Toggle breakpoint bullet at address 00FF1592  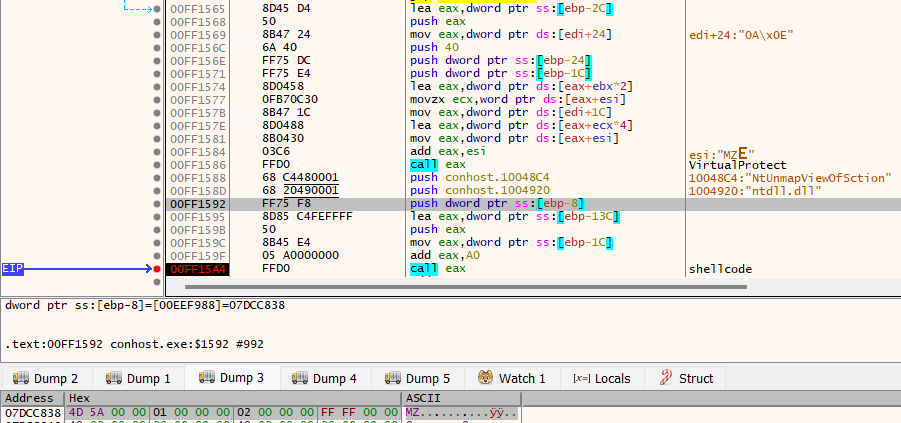click(157, 204)
